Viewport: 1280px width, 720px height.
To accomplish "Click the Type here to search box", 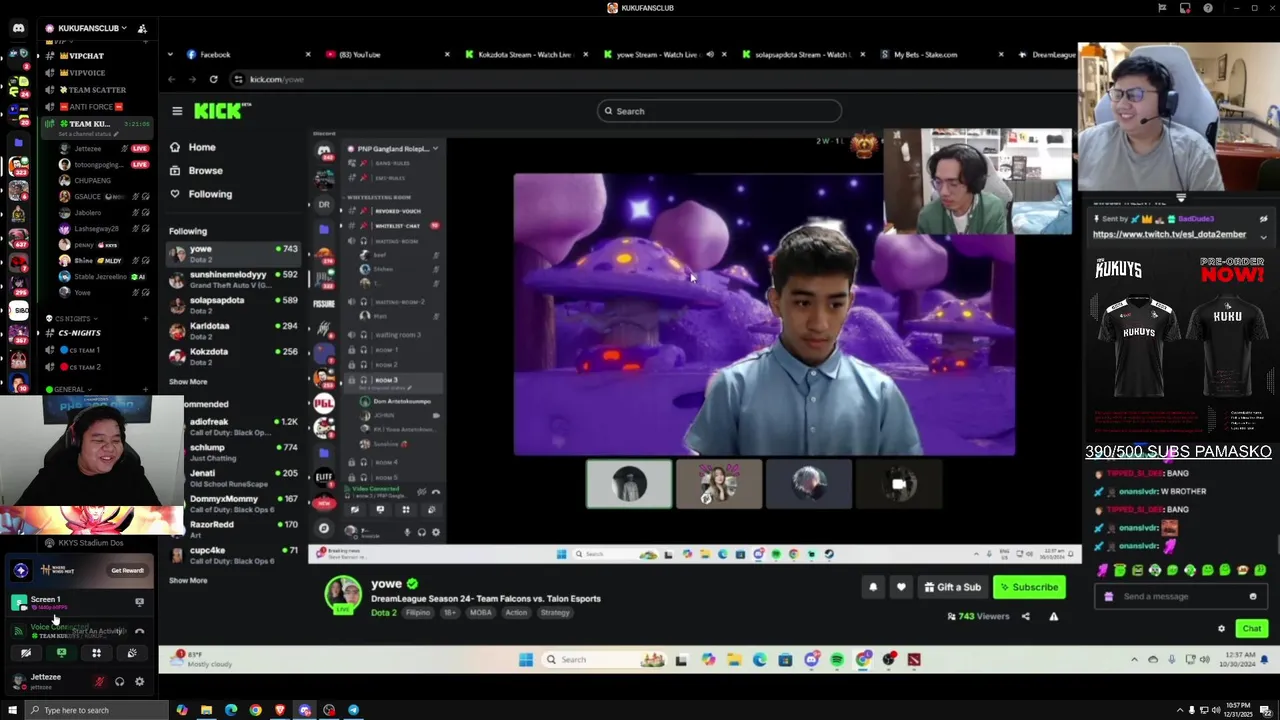I will 95,710.
